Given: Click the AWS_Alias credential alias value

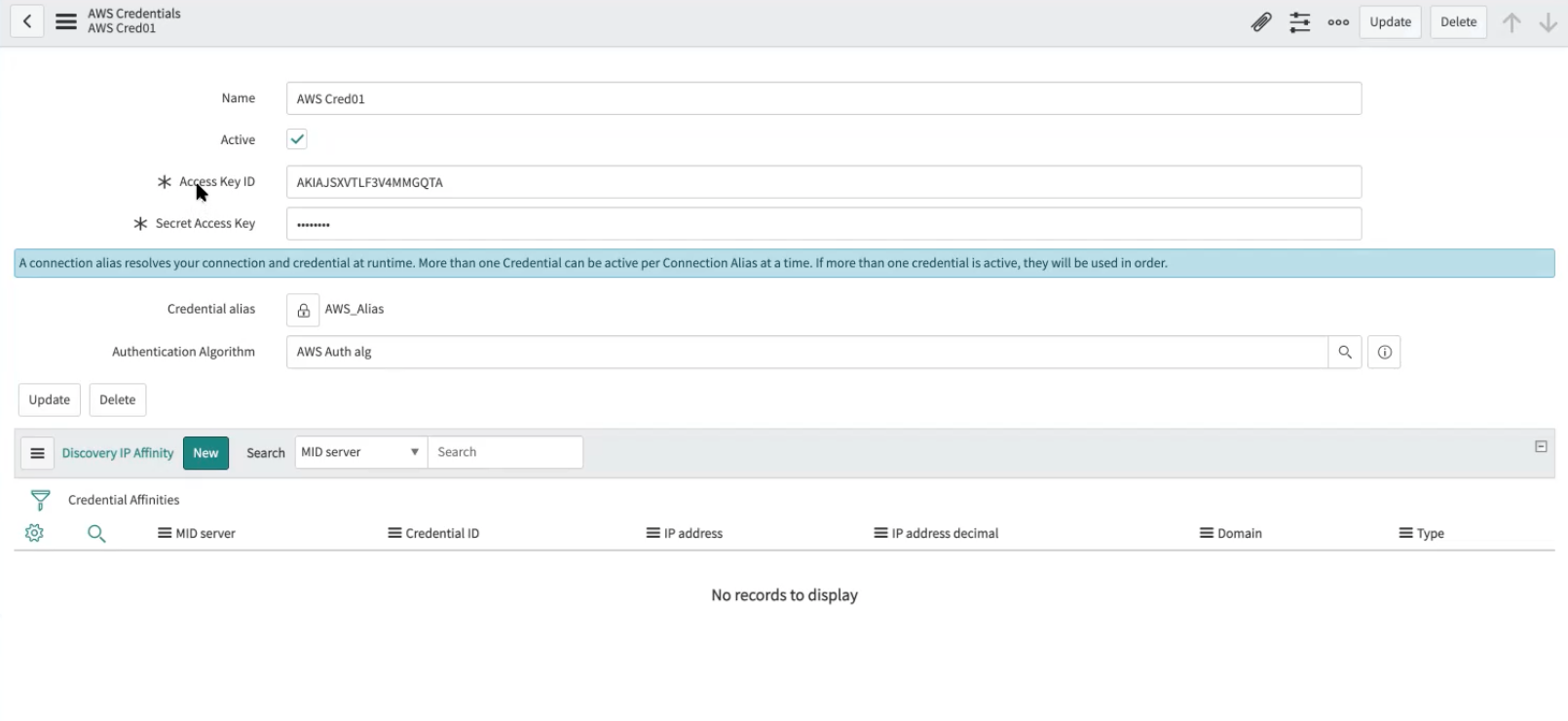Looking at the screenshot, I should pos(355,309).
